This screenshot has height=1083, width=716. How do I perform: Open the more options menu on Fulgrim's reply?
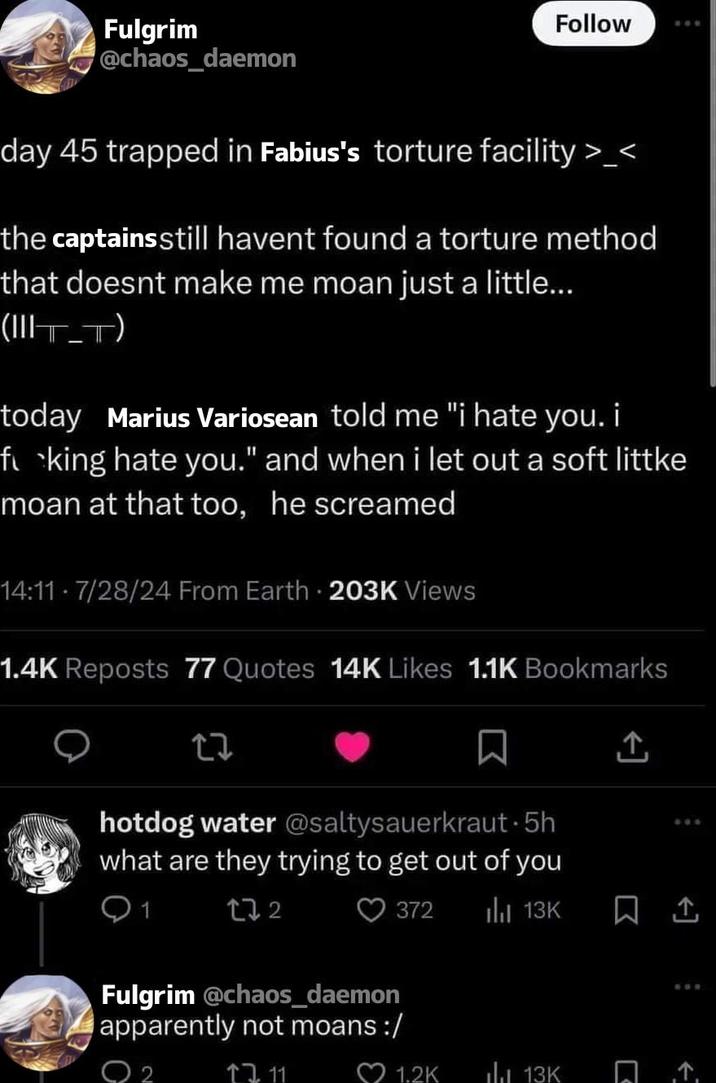(688, 986)
